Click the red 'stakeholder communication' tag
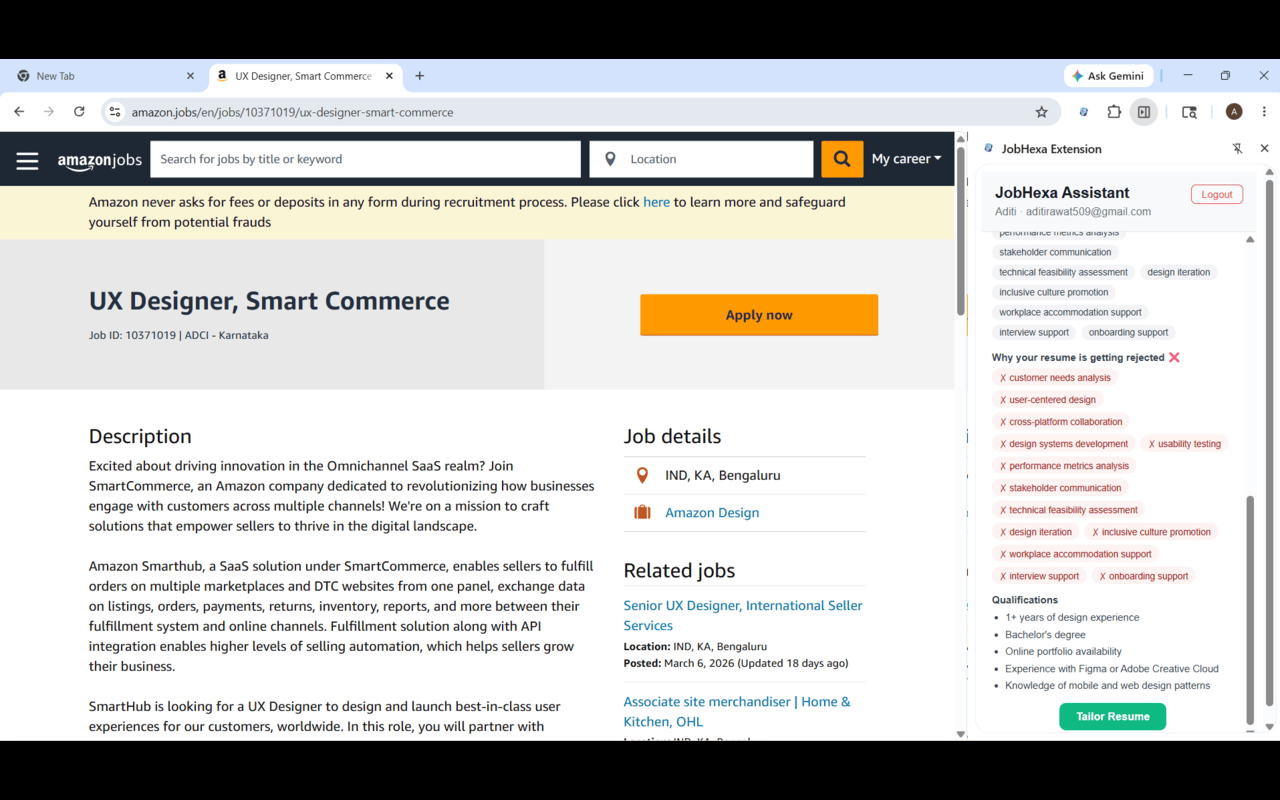The width and height of the screenshot is (1280, 800). 1061,488
